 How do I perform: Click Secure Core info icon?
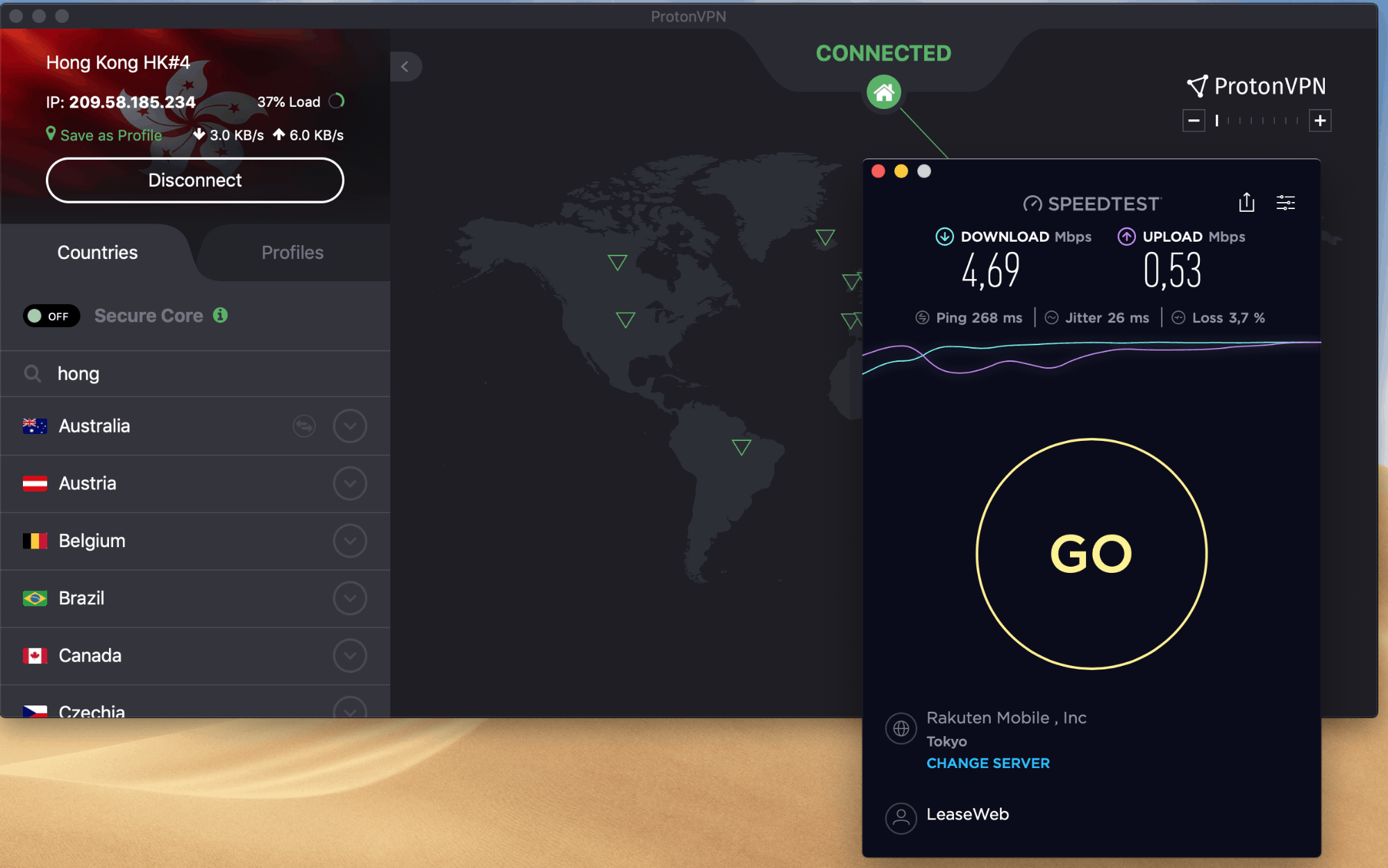click(x=220, y=315)
